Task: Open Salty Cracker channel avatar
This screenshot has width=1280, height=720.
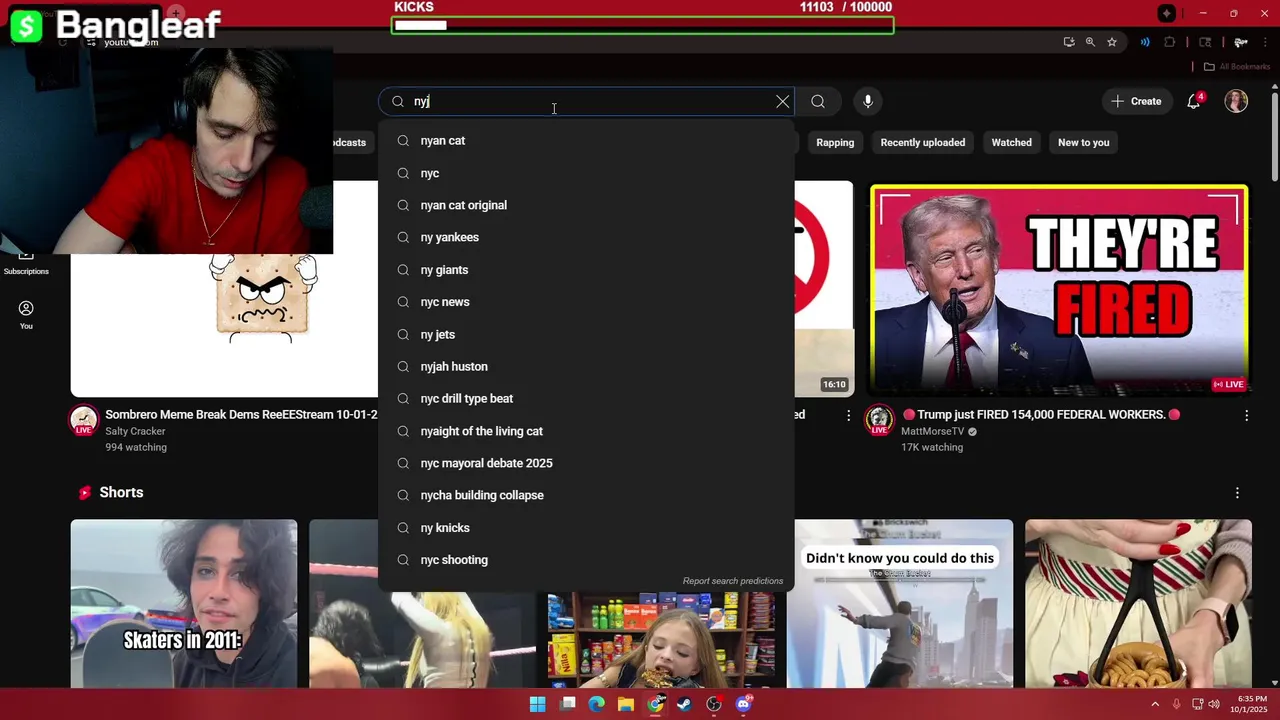Action: point(83,419)
